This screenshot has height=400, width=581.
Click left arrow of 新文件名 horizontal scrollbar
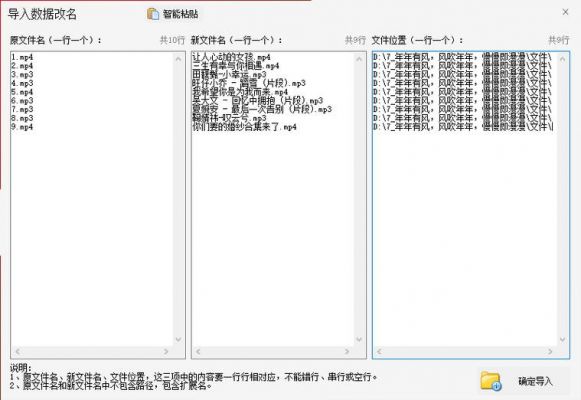click(x=198, y=351)
